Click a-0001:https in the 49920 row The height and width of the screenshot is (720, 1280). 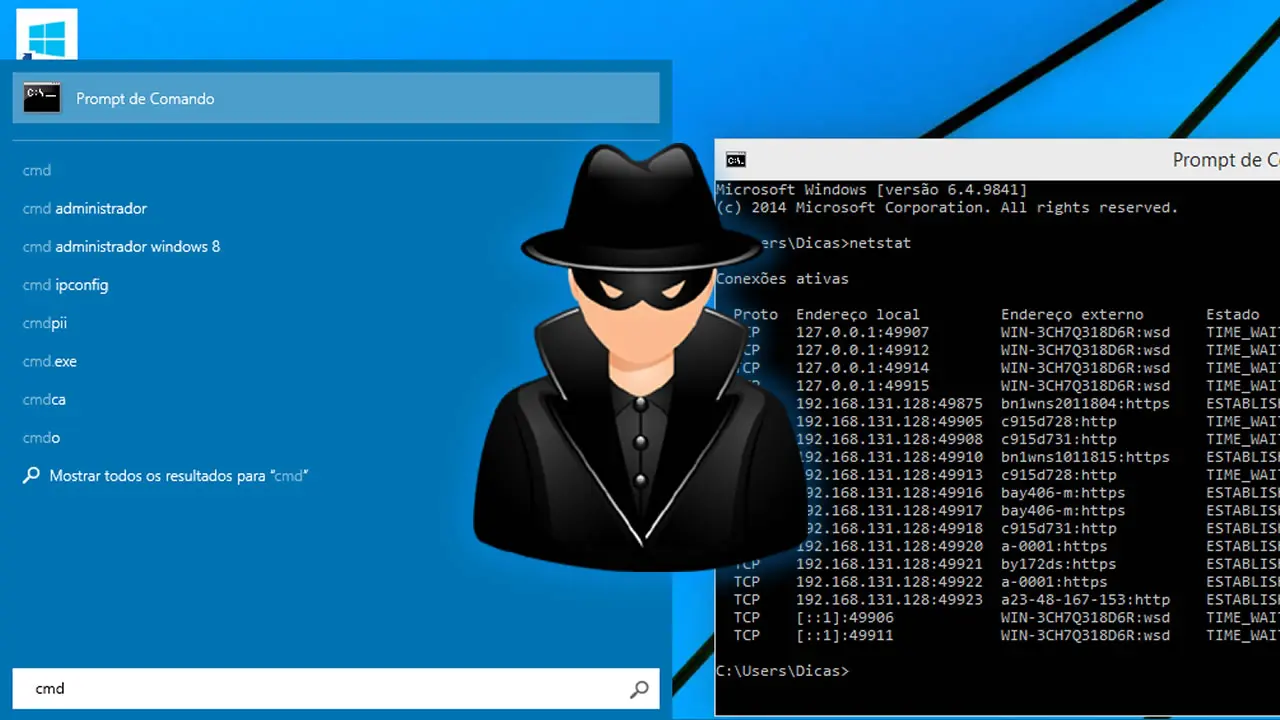(x=1054, y=547)
